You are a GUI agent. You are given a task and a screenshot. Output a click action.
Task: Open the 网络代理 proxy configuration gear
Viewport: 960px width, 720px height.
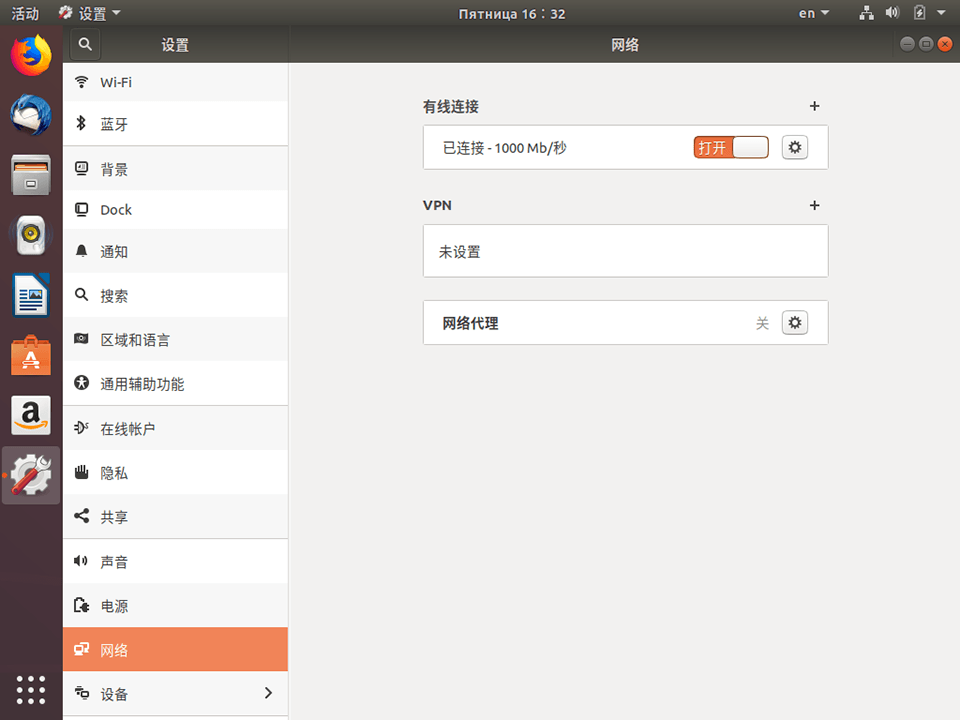pyautogui.click(x=794, y=322)
